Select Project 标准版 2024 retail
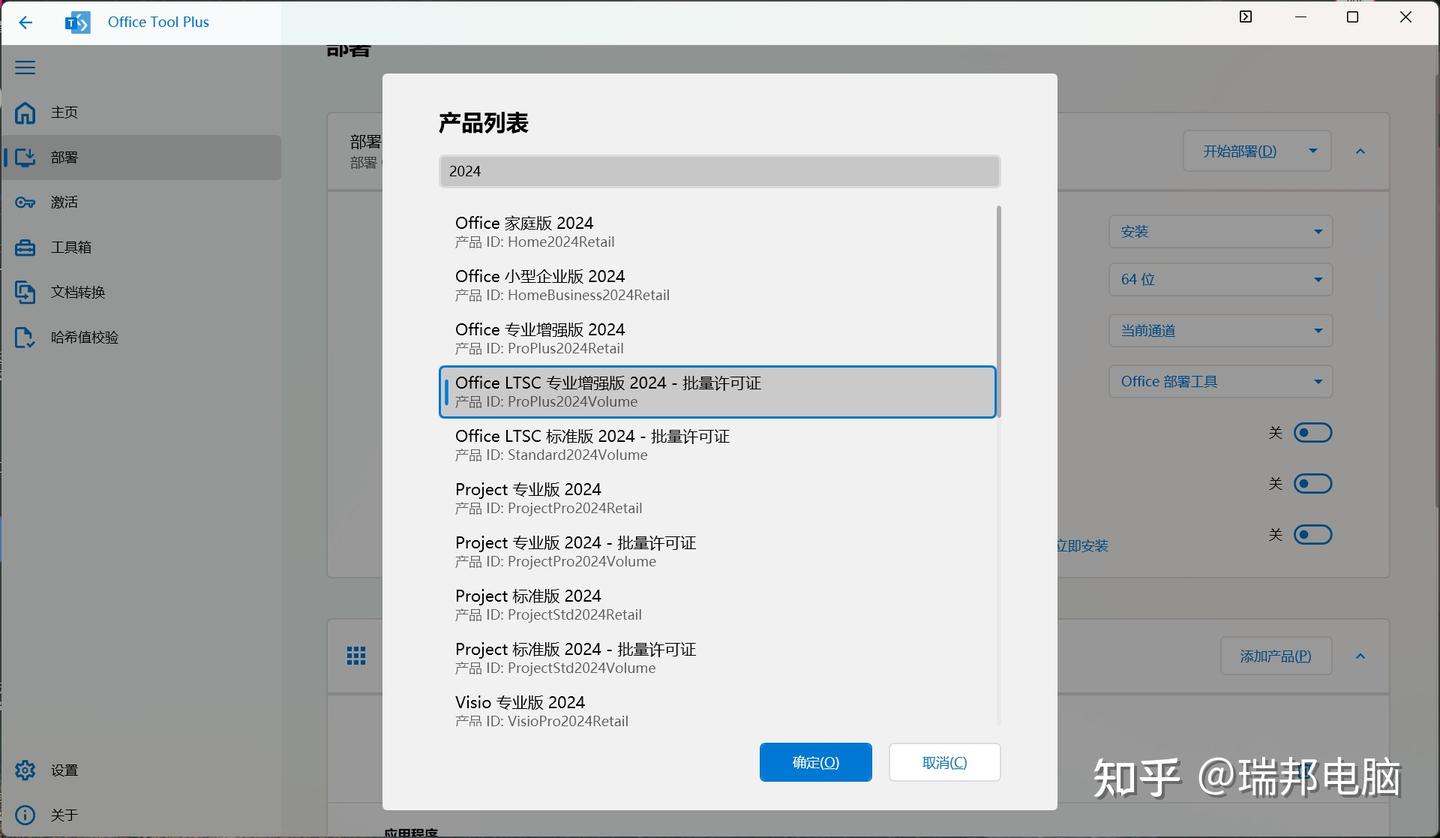 coord(718,604)
